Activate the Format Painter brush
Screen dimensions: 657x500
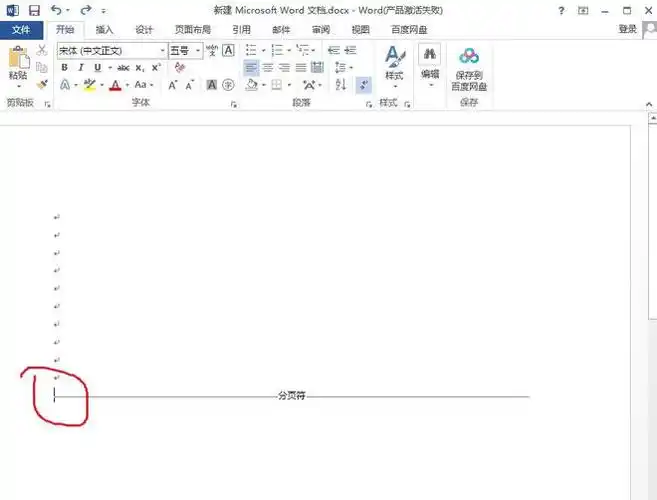41,84
